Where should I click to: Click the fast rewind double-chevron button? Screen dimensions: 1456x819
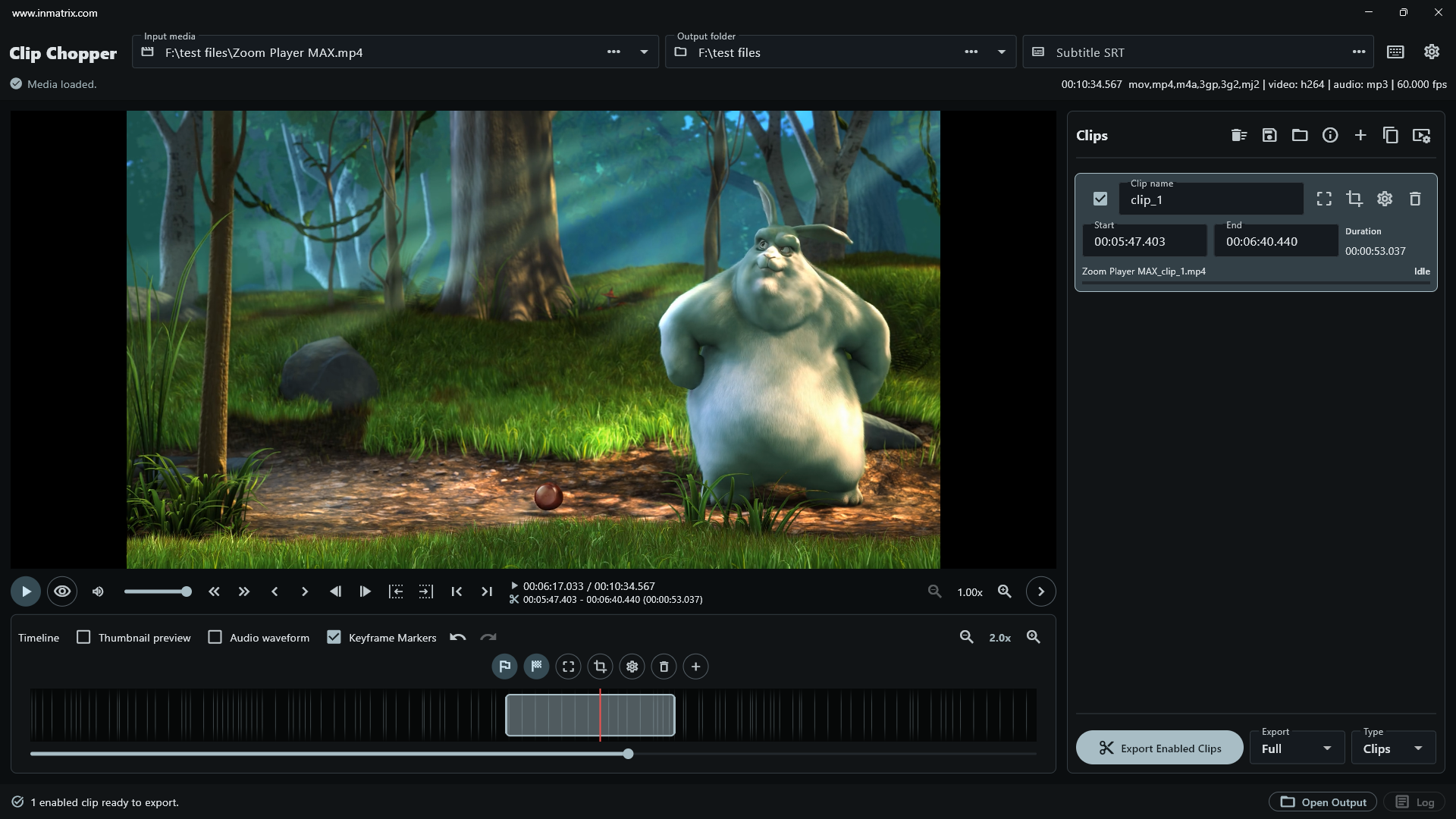click(x=214, y=591)
